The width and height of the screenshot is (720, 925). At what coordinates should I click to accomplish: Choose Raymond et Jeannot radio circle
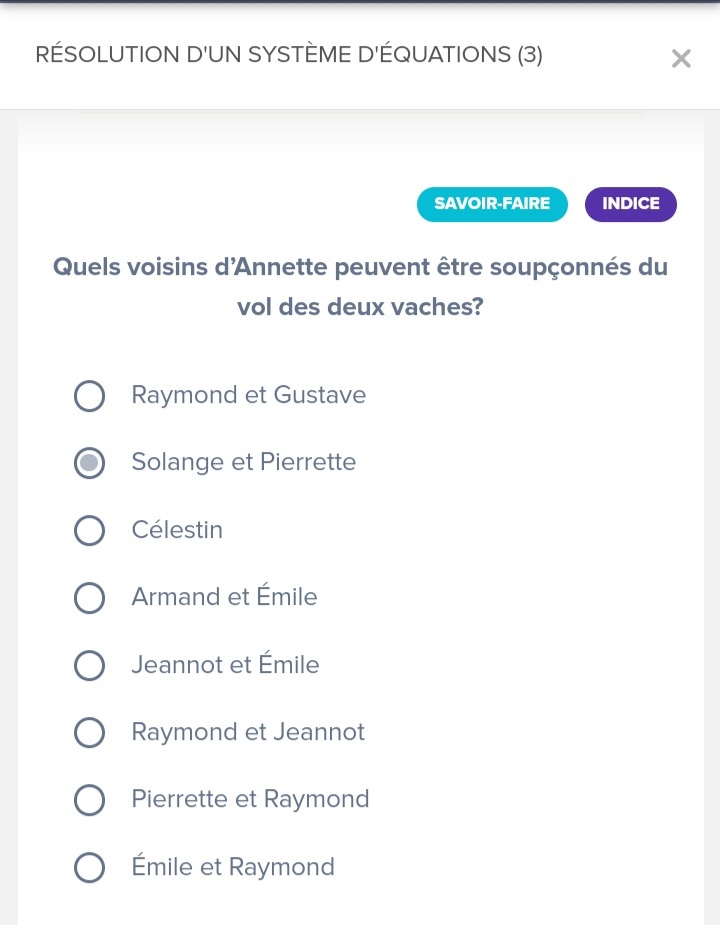point(90,733)
